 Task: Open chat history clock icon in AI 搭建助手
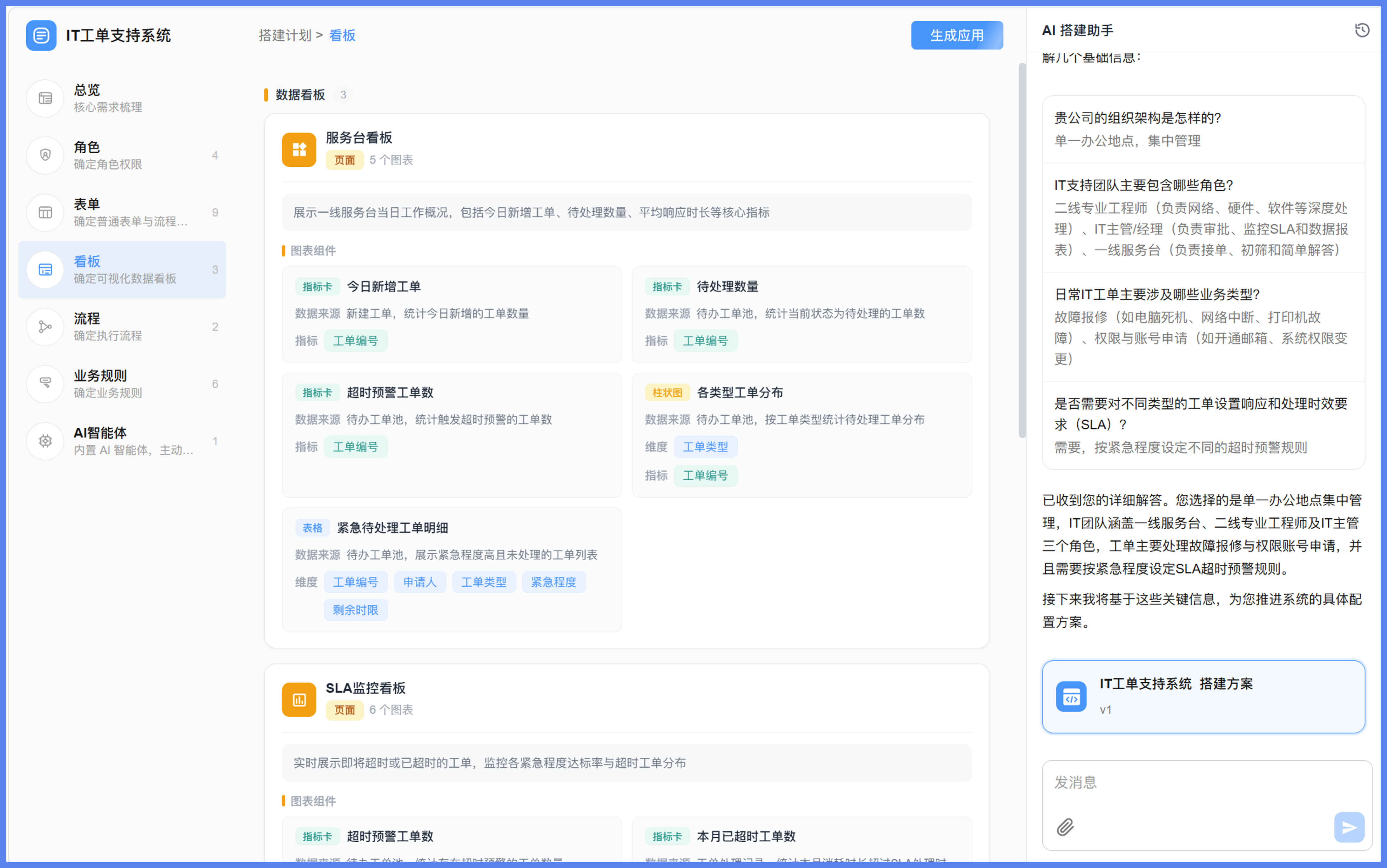(1362, 30)
